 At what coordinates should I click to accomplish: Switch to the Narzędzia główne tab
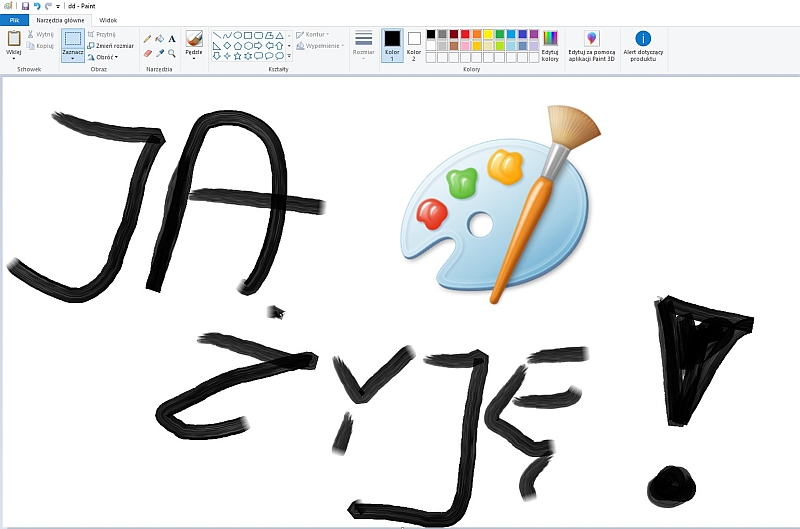(60, 20)
